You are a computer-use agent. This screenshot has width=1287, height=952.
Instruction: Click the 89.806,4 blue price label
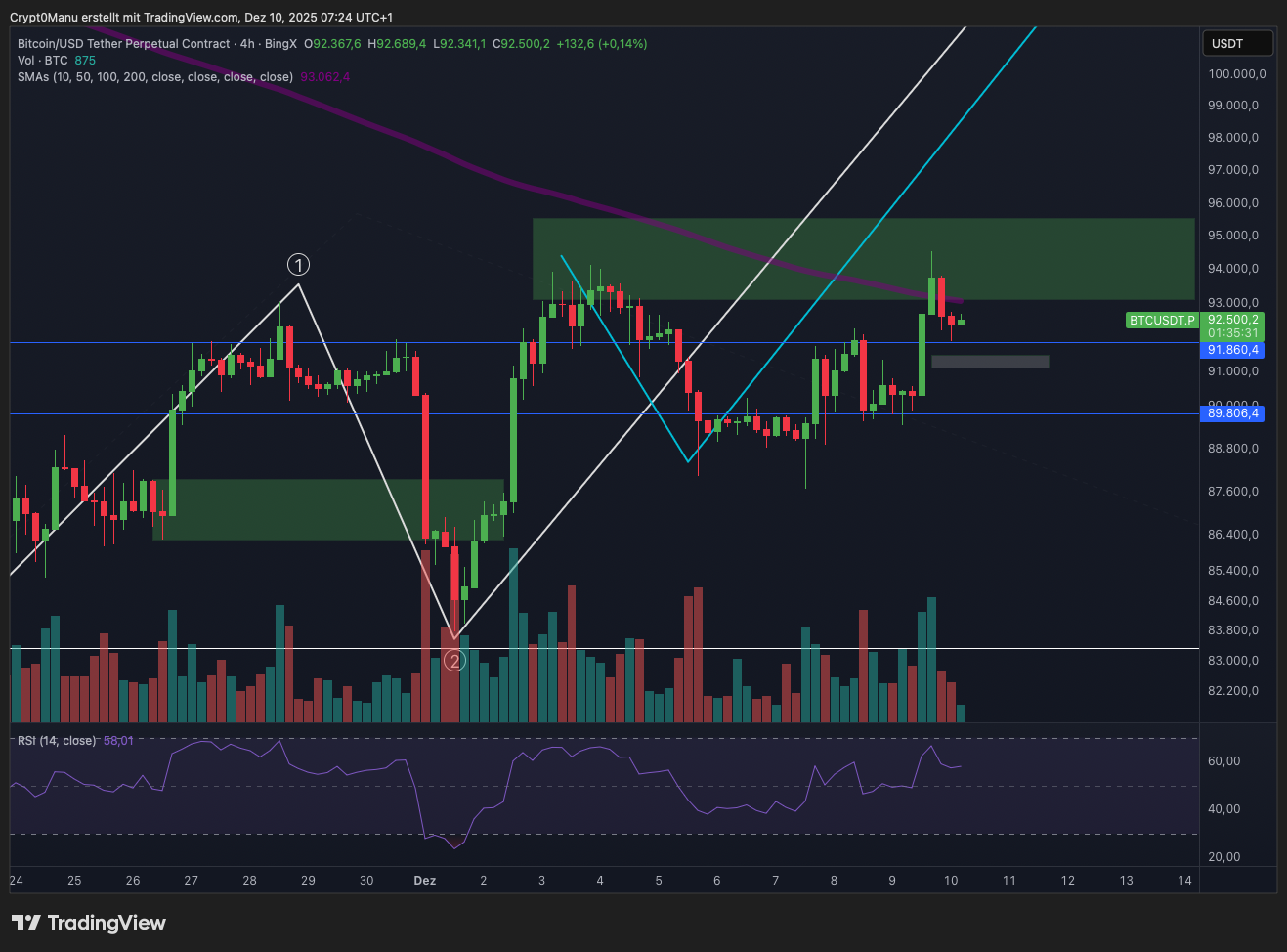click(1232, 413)
